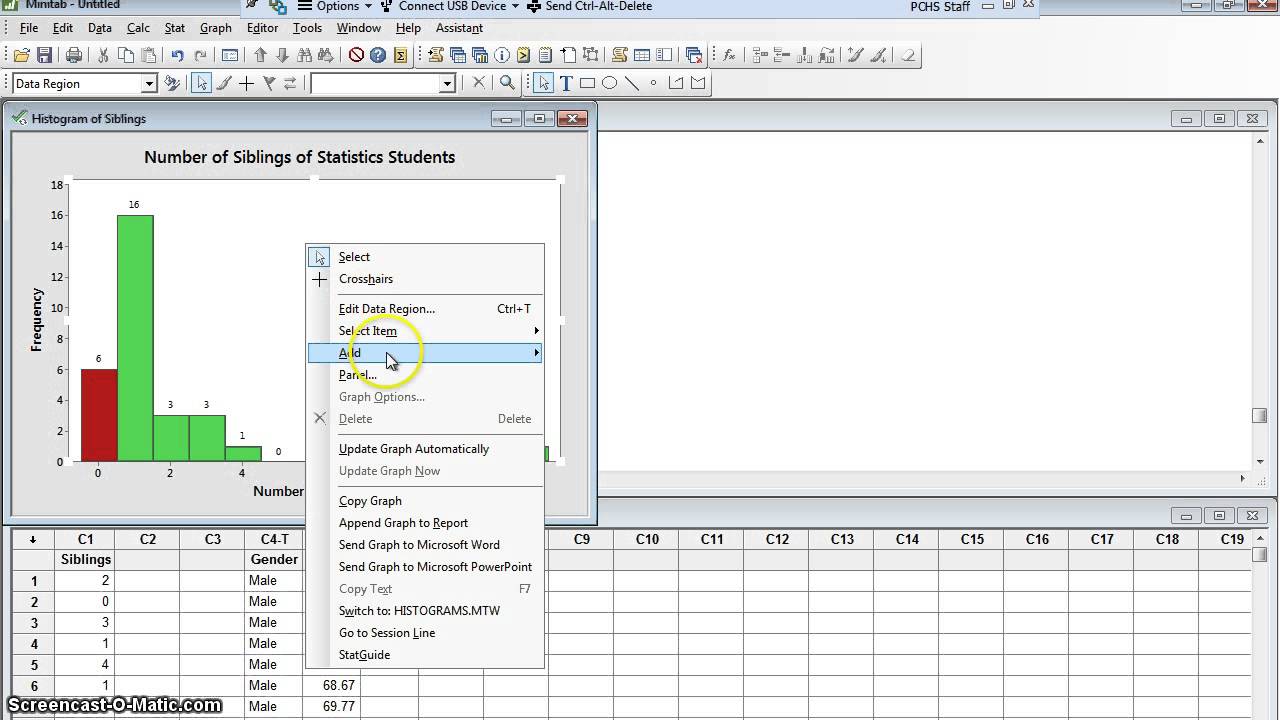Open the Data Region item dropdown
Viewport: 1280px width, 720px height.
[x=149, y=84]
